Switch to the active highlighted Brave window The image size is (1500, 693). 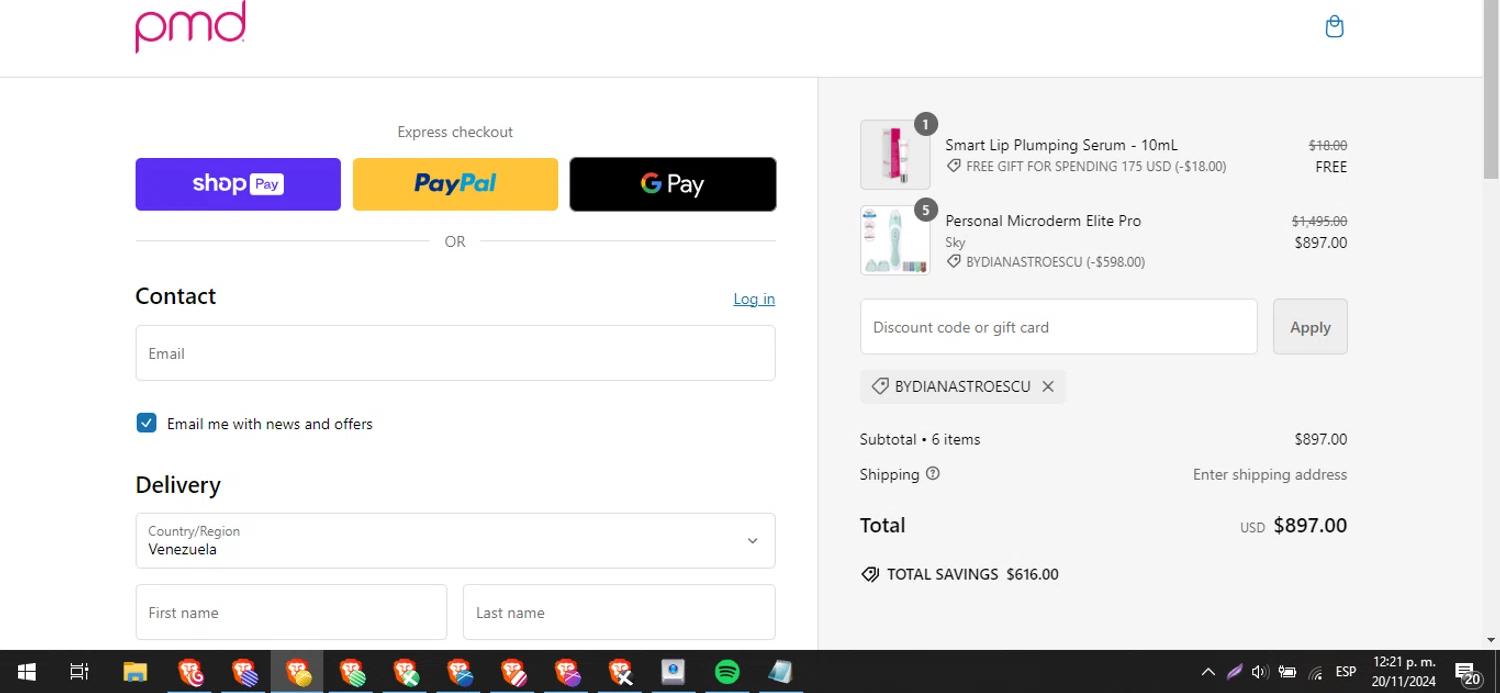click(x=297, y=672)
